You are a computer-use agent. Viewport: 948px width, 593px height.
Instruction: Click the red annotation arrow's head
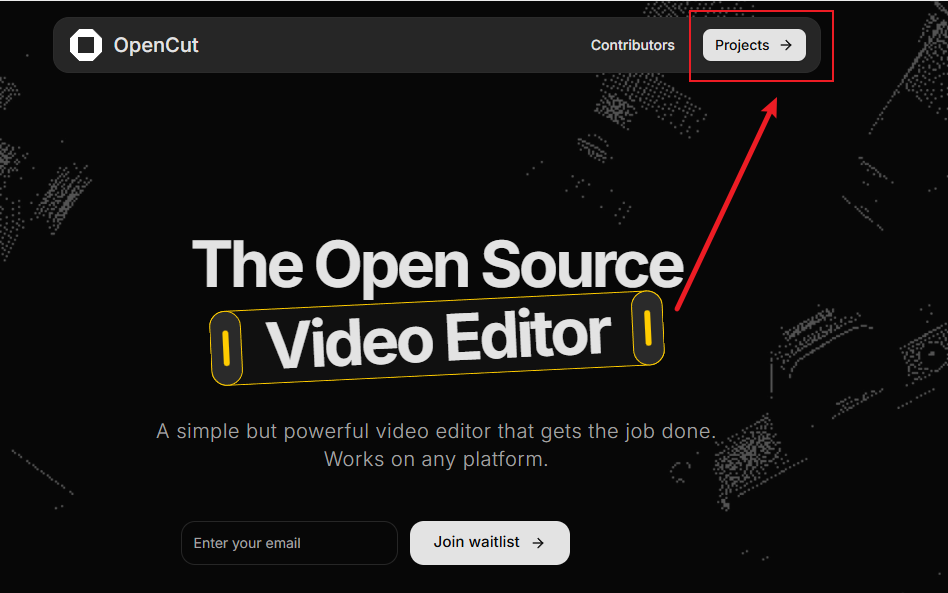tap(771, 106)
